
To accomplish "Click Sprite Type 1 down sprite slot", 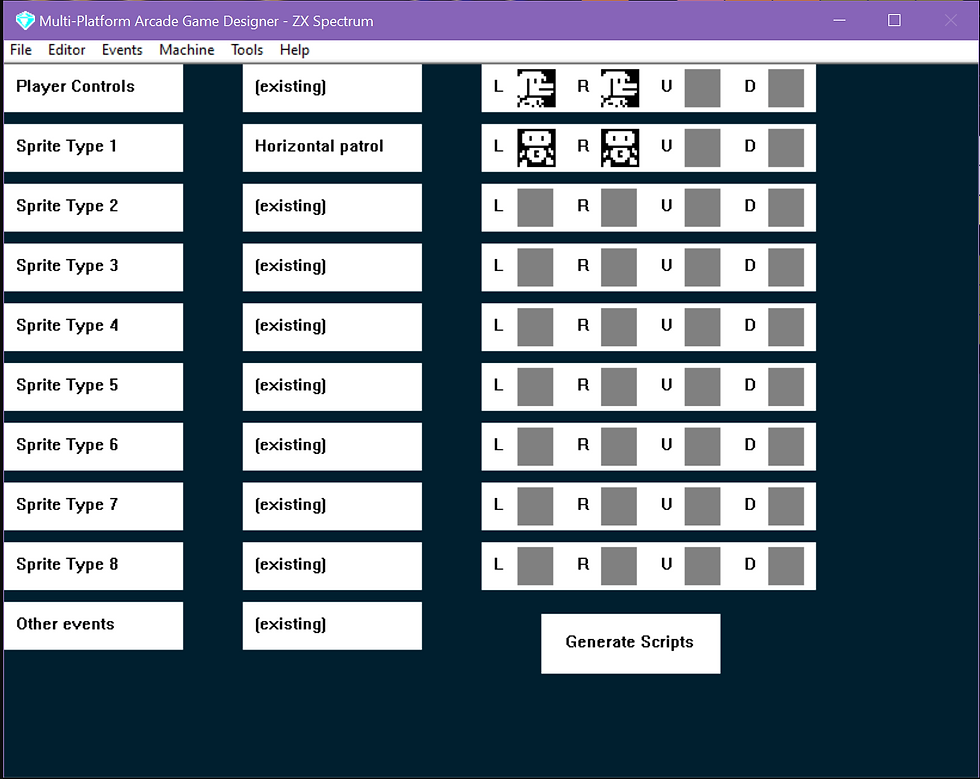I will [786, 148].
